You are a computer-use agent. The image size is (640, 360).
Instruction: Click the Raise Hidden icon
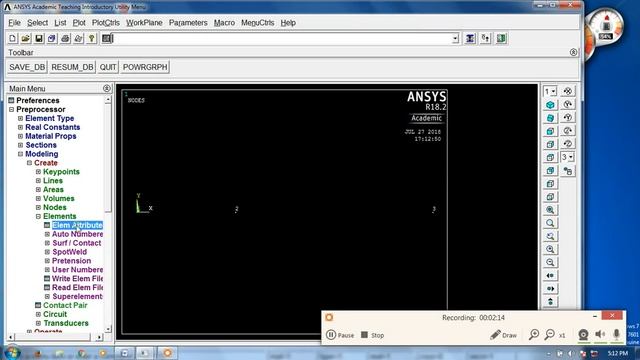470,38
